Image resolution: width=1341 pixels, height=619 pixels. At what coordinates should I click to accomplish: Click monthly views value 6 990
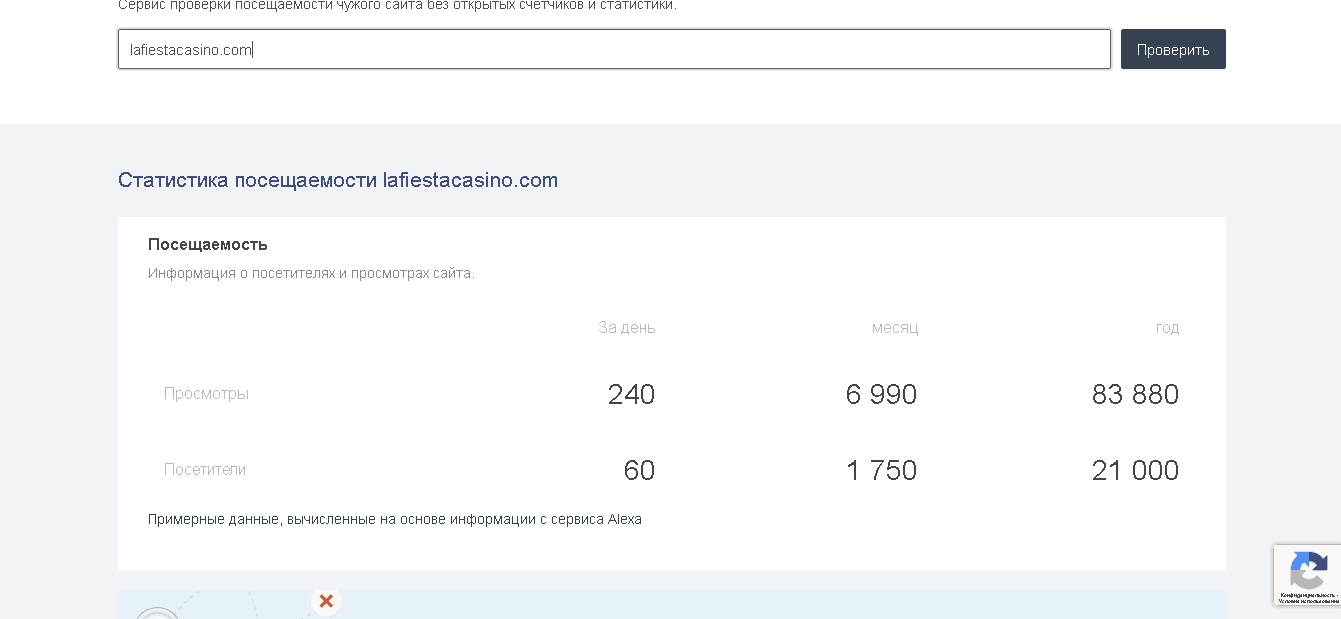click(x=881, y=394)
